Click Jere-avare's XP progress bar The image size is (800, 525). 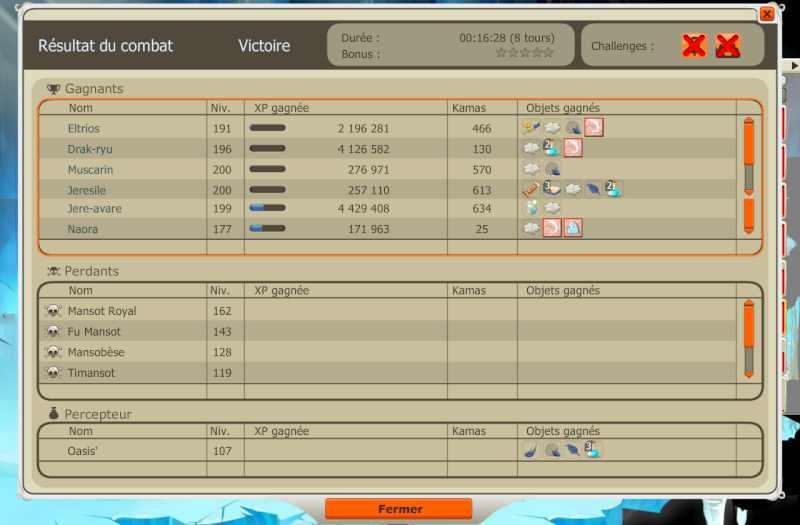[267, 208]
